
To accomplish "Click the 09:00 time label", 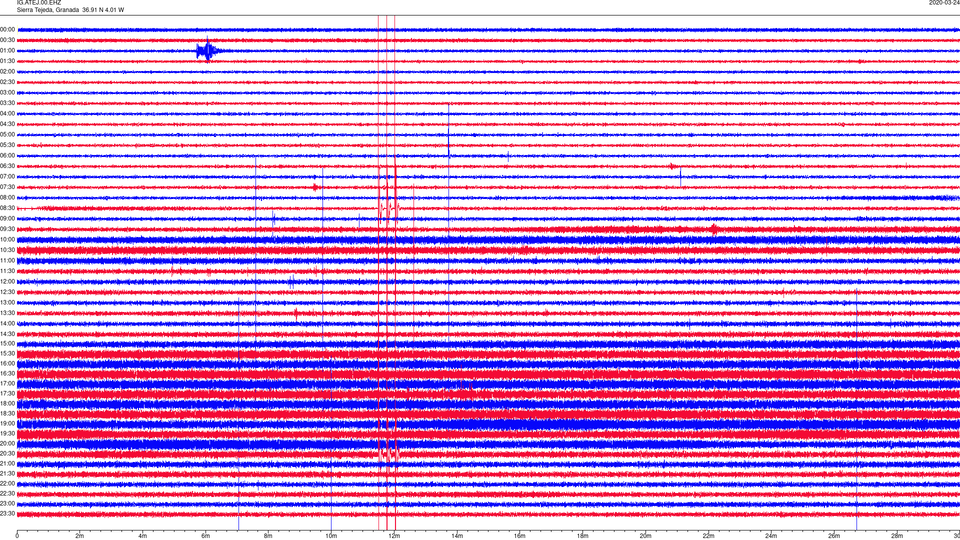I will tap(8, 219).
